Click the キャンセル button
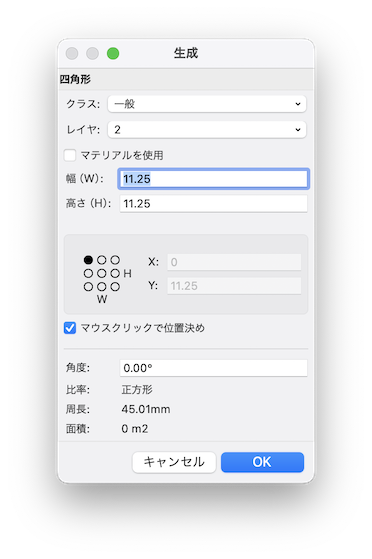 [x=174, y=462]
